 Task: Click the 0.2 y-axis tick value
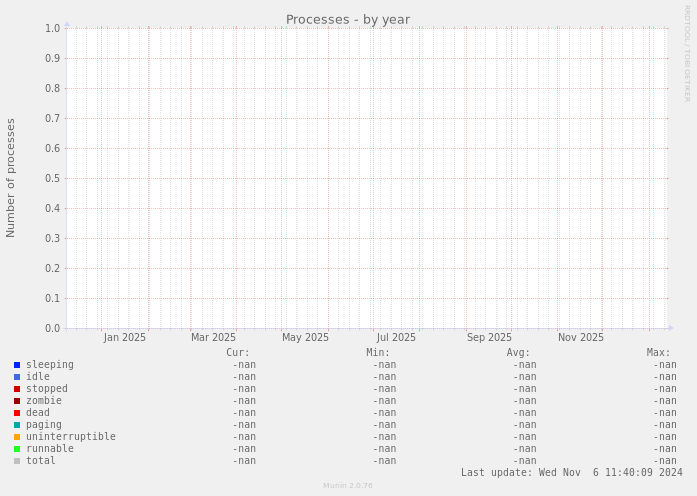point(52,268)
